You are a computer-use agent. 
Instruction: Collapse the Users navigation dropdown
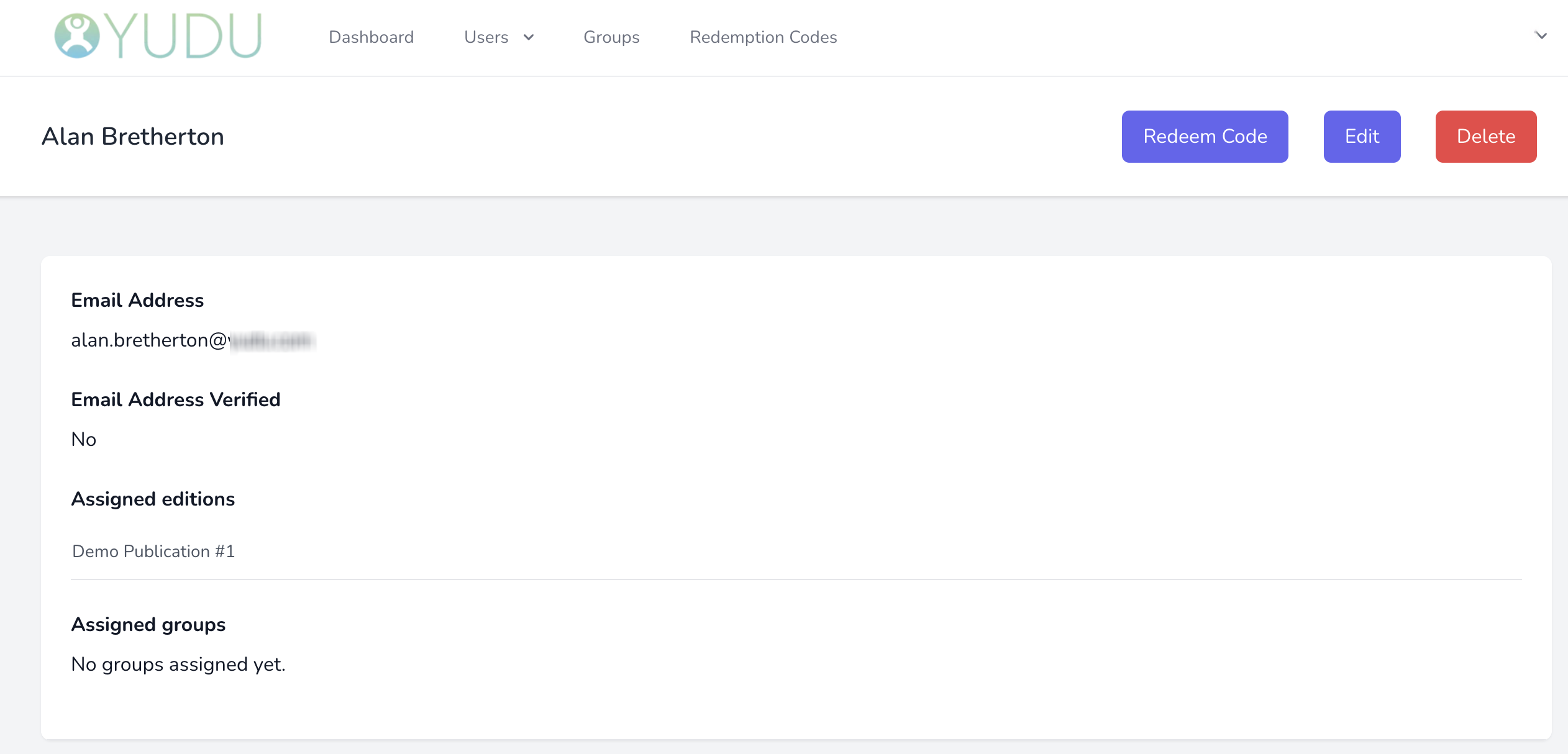click(x=528, y=37)
